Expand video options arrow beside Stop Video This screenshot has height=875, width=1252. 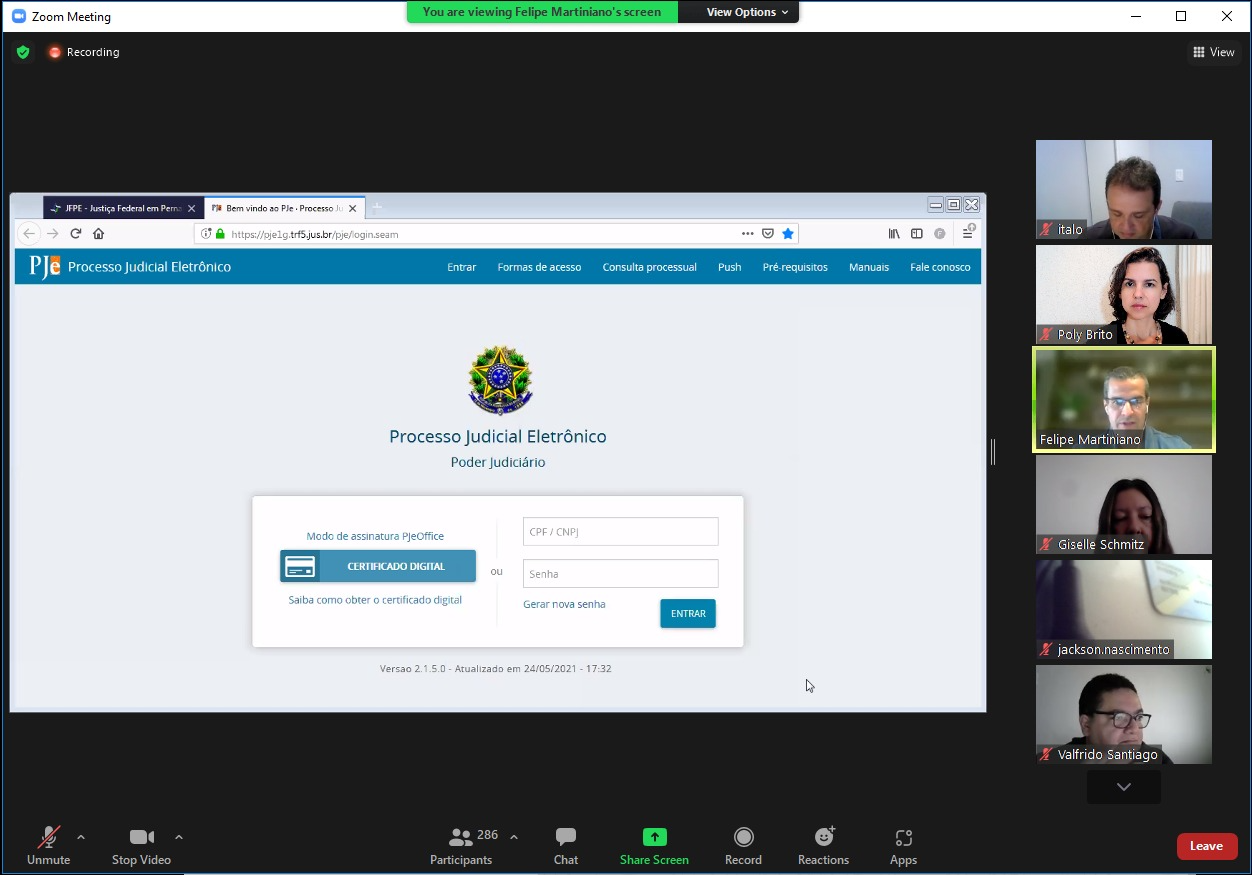pos(179,837)
